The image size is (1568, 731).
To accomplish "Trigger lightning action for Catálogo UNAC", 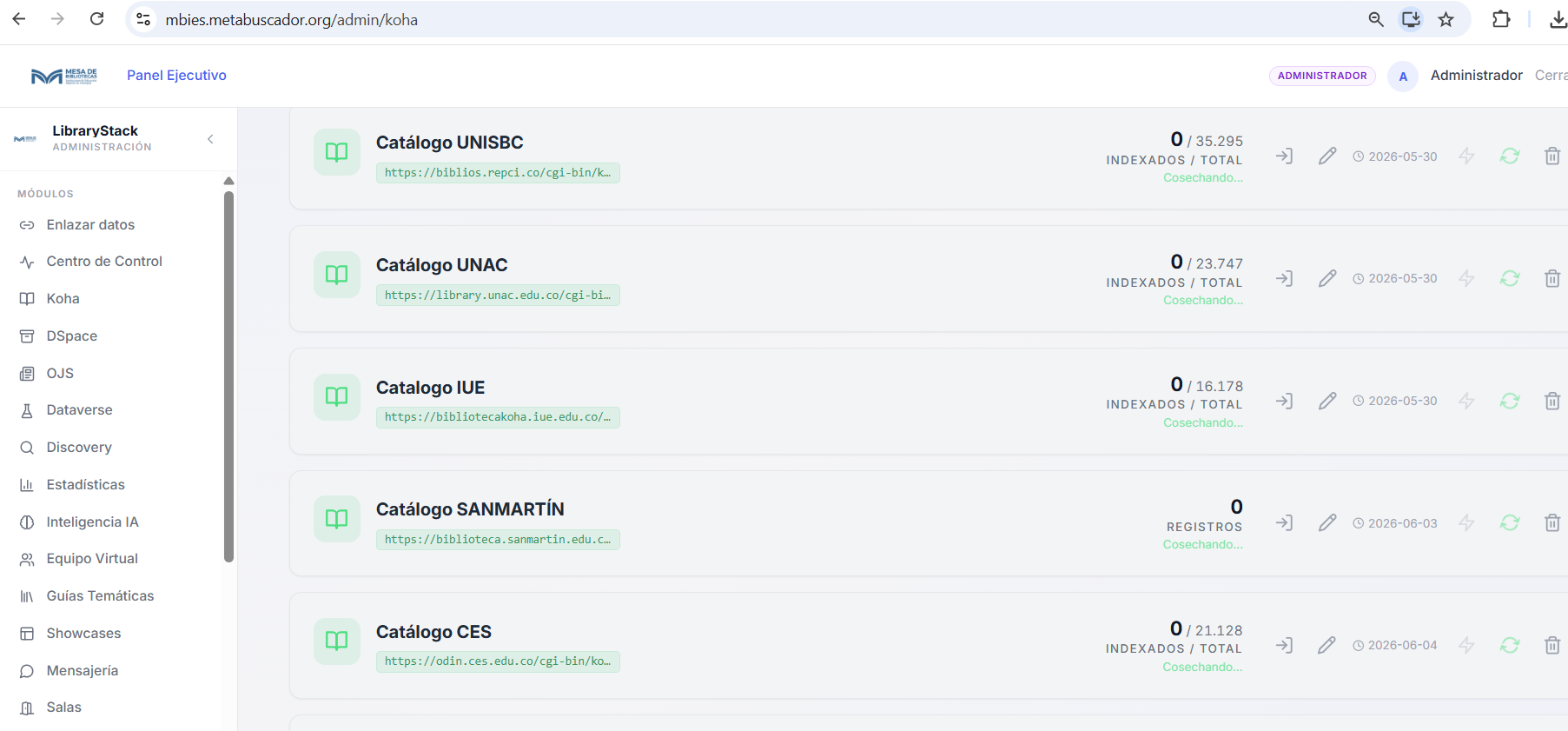I will point(1466,279).
